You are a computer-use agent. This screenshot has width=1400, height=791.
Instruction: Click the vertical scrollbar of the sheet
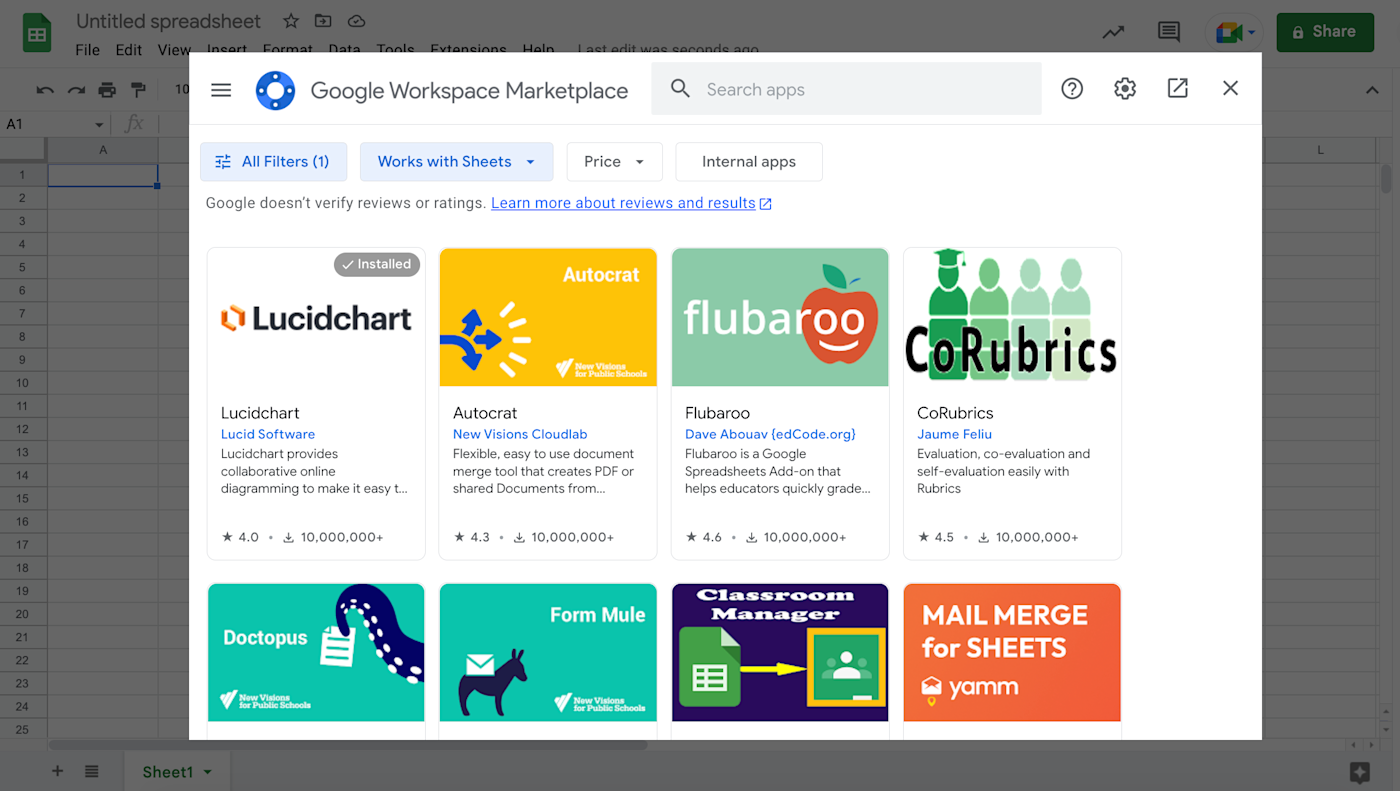[x=1386, y=178]
